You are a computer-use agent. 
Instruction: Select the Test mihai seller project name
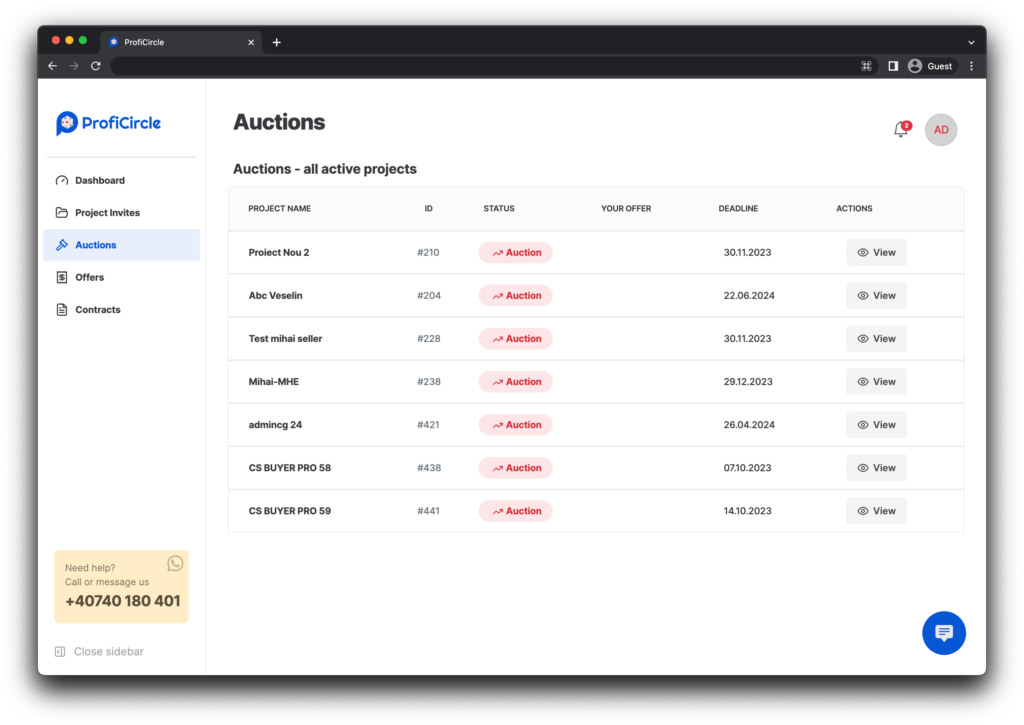pos(285,338)
